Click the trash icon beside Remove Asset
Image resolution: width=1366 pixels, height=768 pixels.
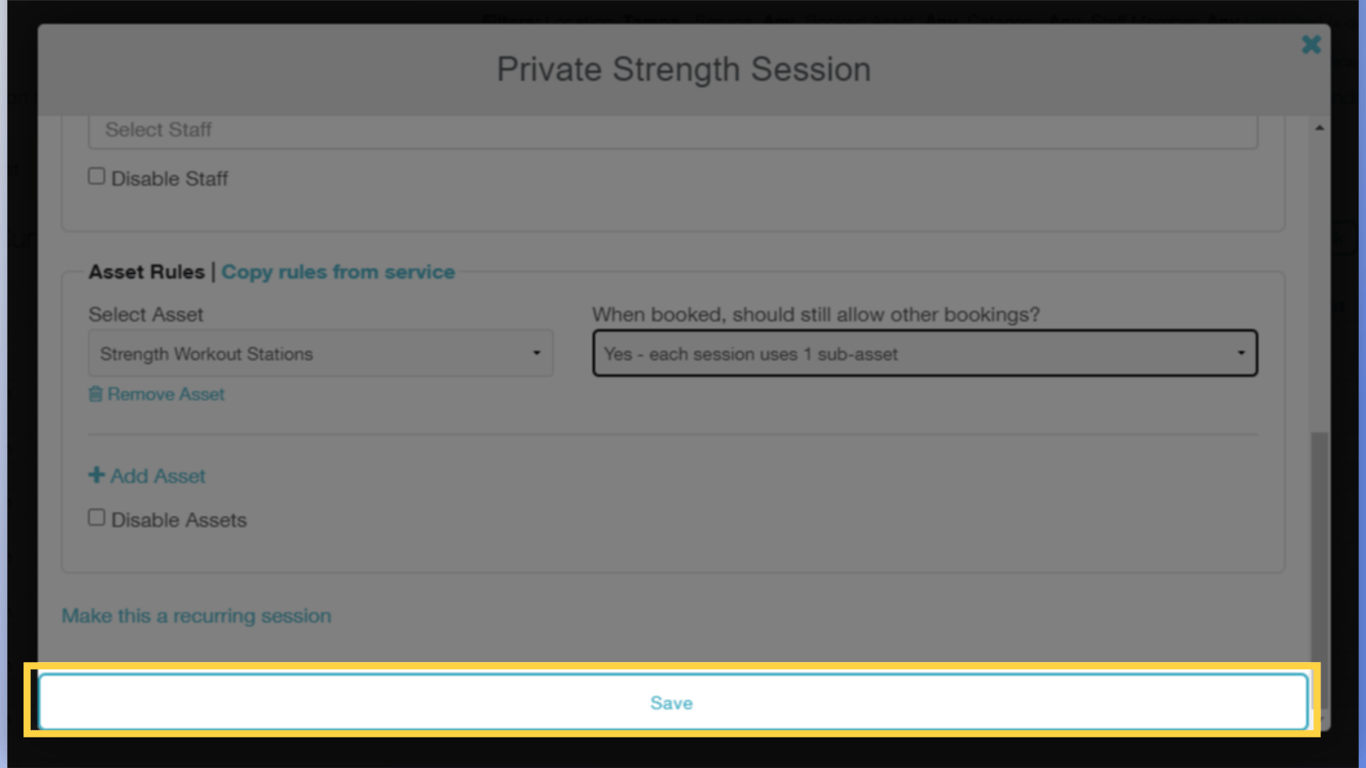95,394
